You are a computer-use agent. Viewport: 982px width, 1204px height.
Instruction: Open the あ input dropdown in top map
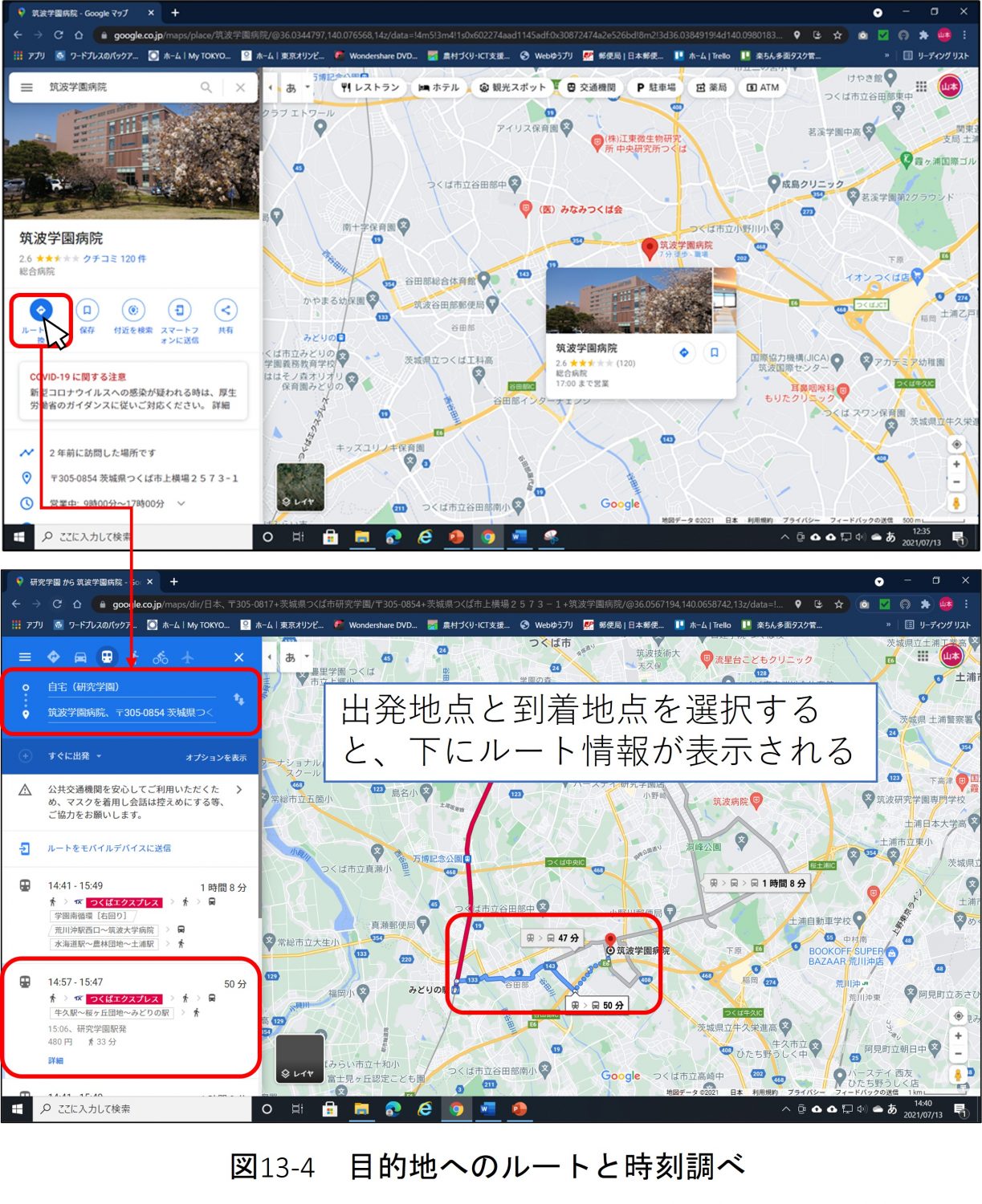click(x=297, y=87)
